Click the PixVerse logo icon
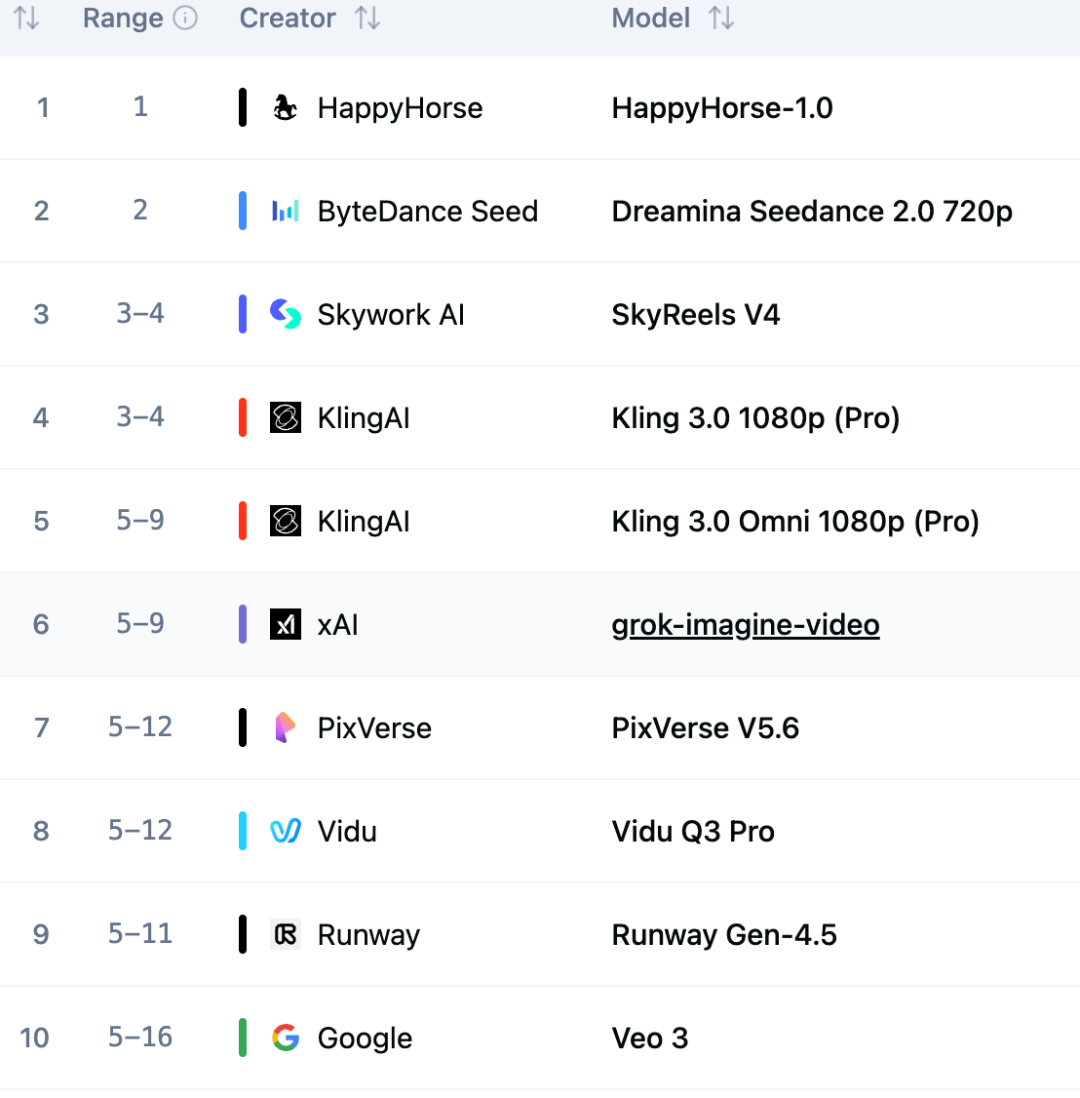 click(x=285, y=728)
